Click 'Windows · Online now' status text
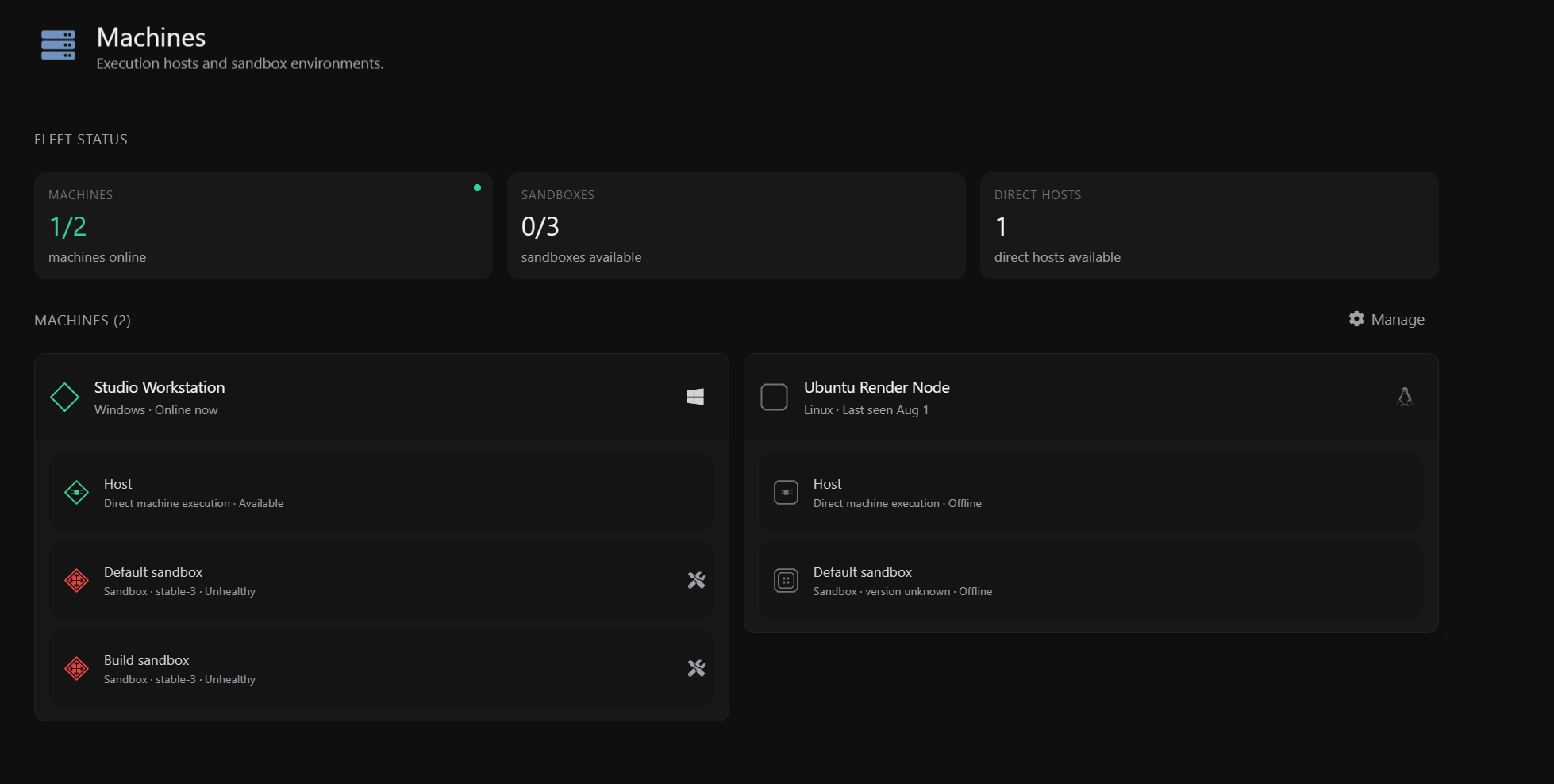 pos(156,410)
